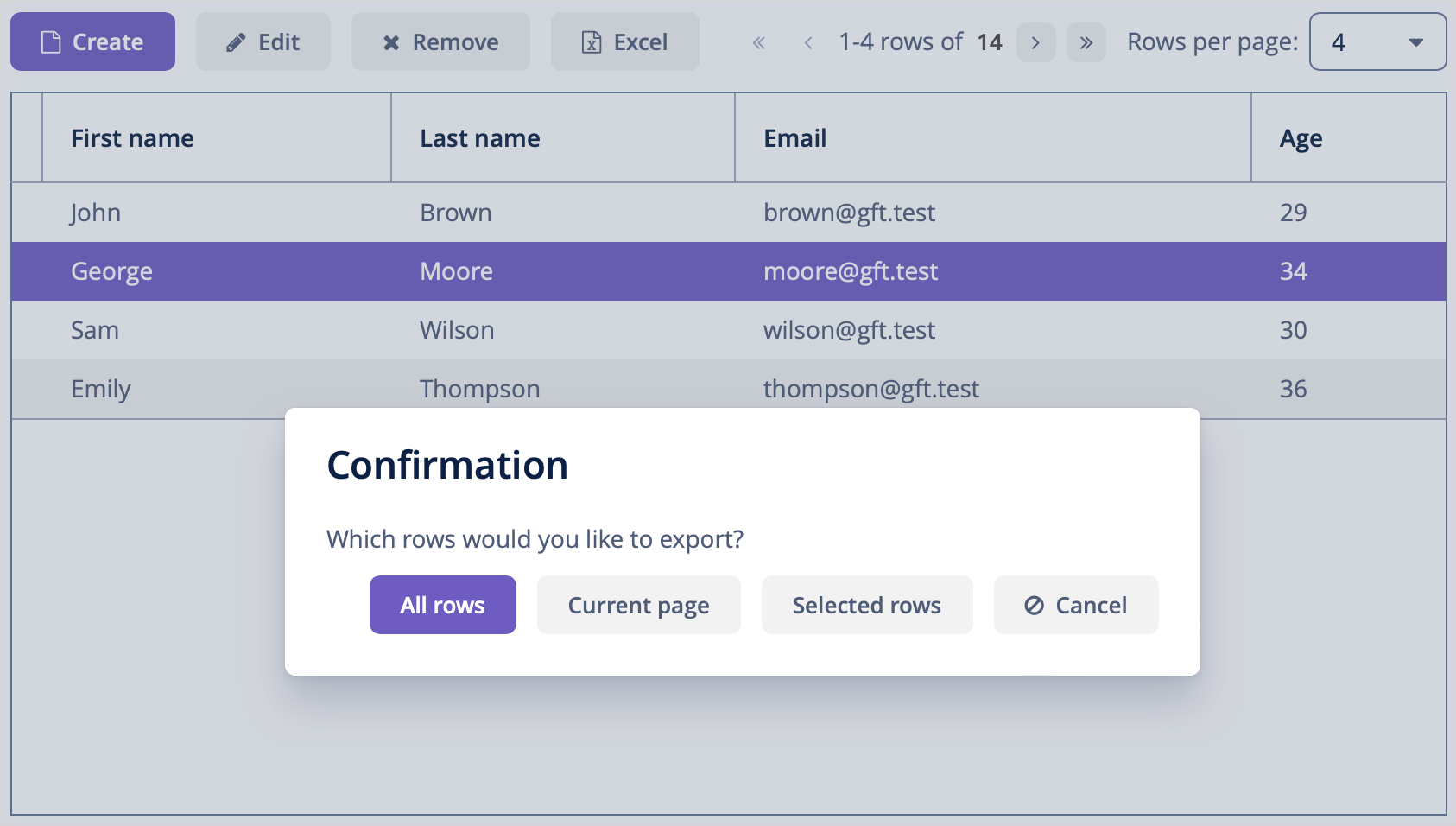
Task: Sort by Email column header
Action: [993, 138]
